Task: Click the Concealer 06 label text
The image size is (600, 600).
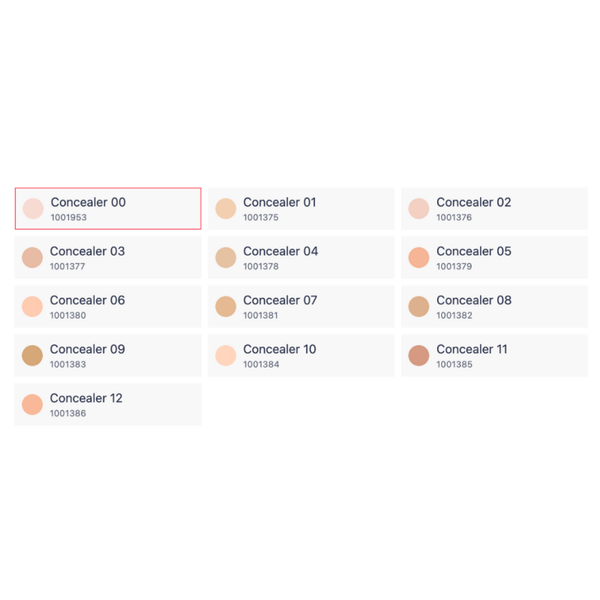Action: [x=88, y=300]
